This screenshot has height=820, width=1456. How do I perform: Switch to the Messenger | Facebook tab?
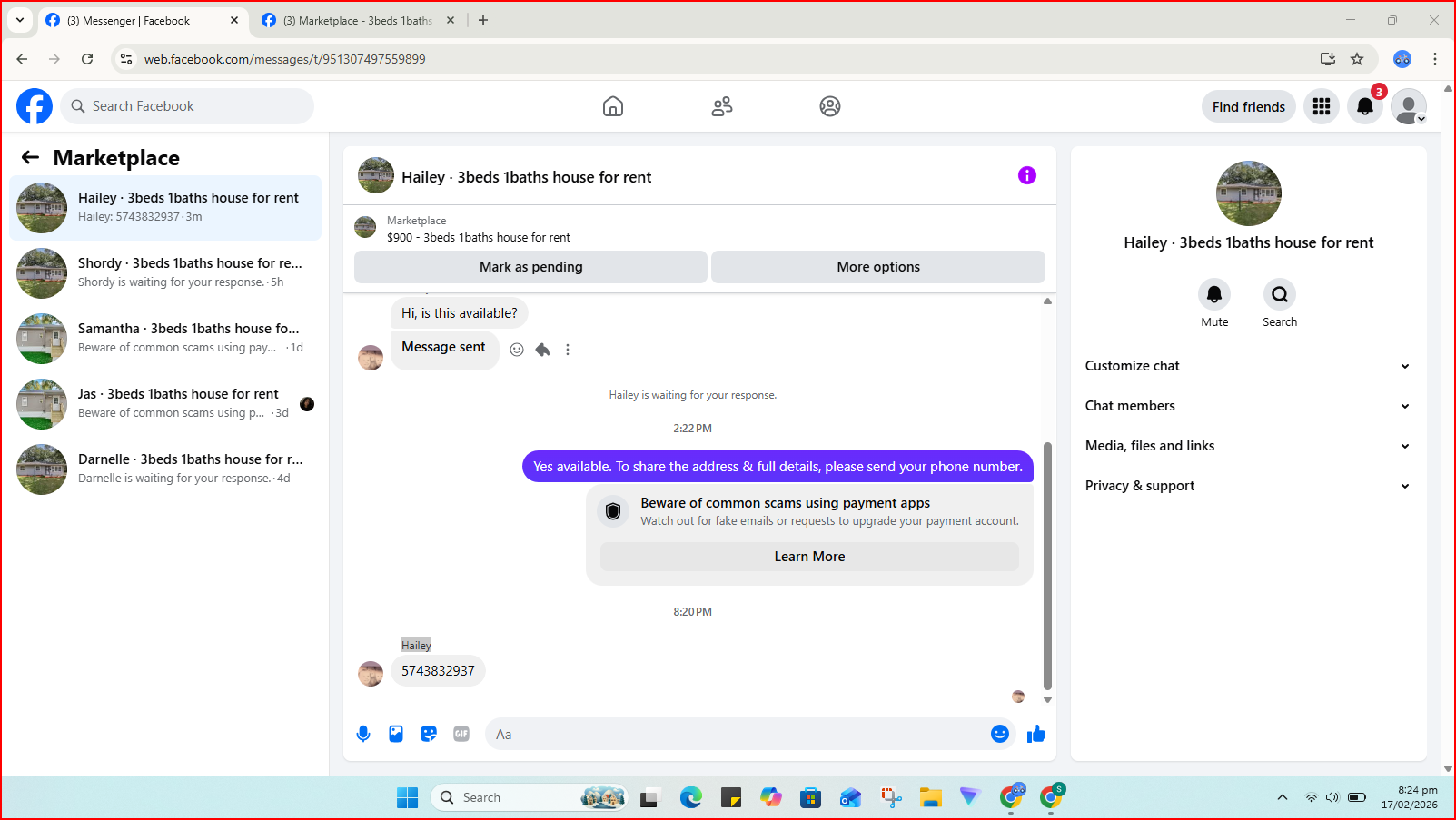tap(144, 20)
